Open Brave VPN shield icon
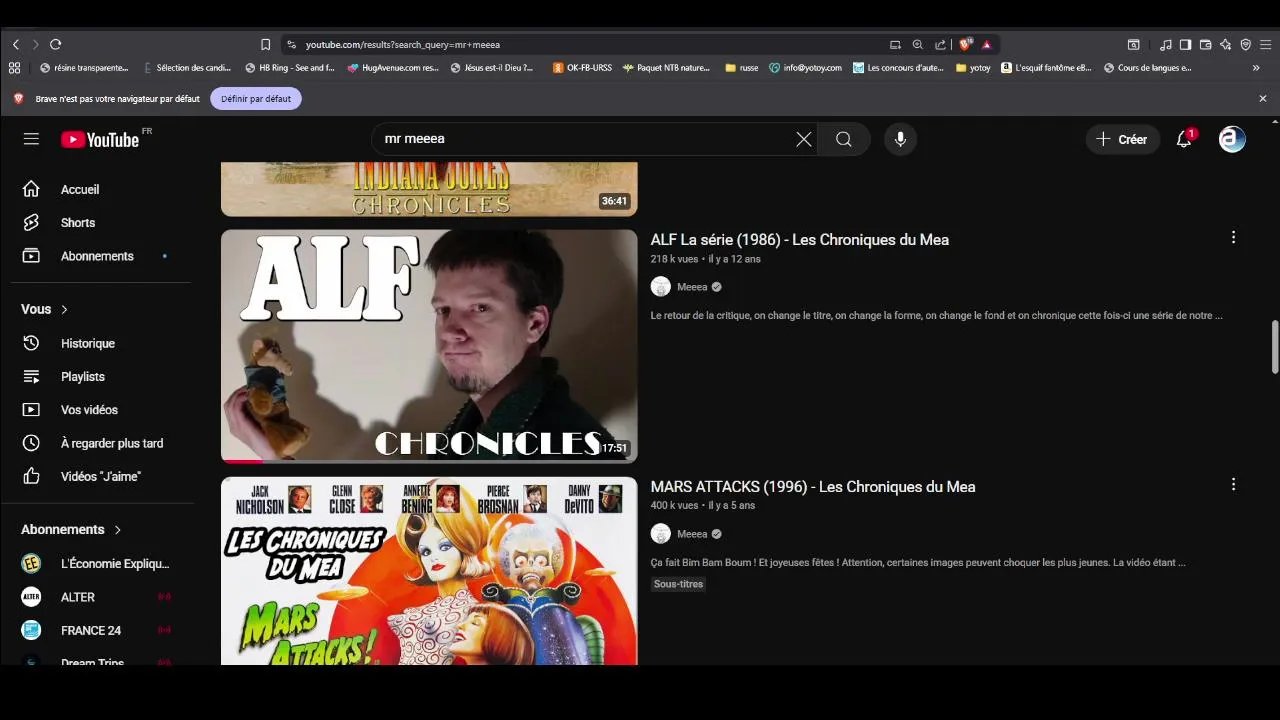 click(x=1245, y=44)
